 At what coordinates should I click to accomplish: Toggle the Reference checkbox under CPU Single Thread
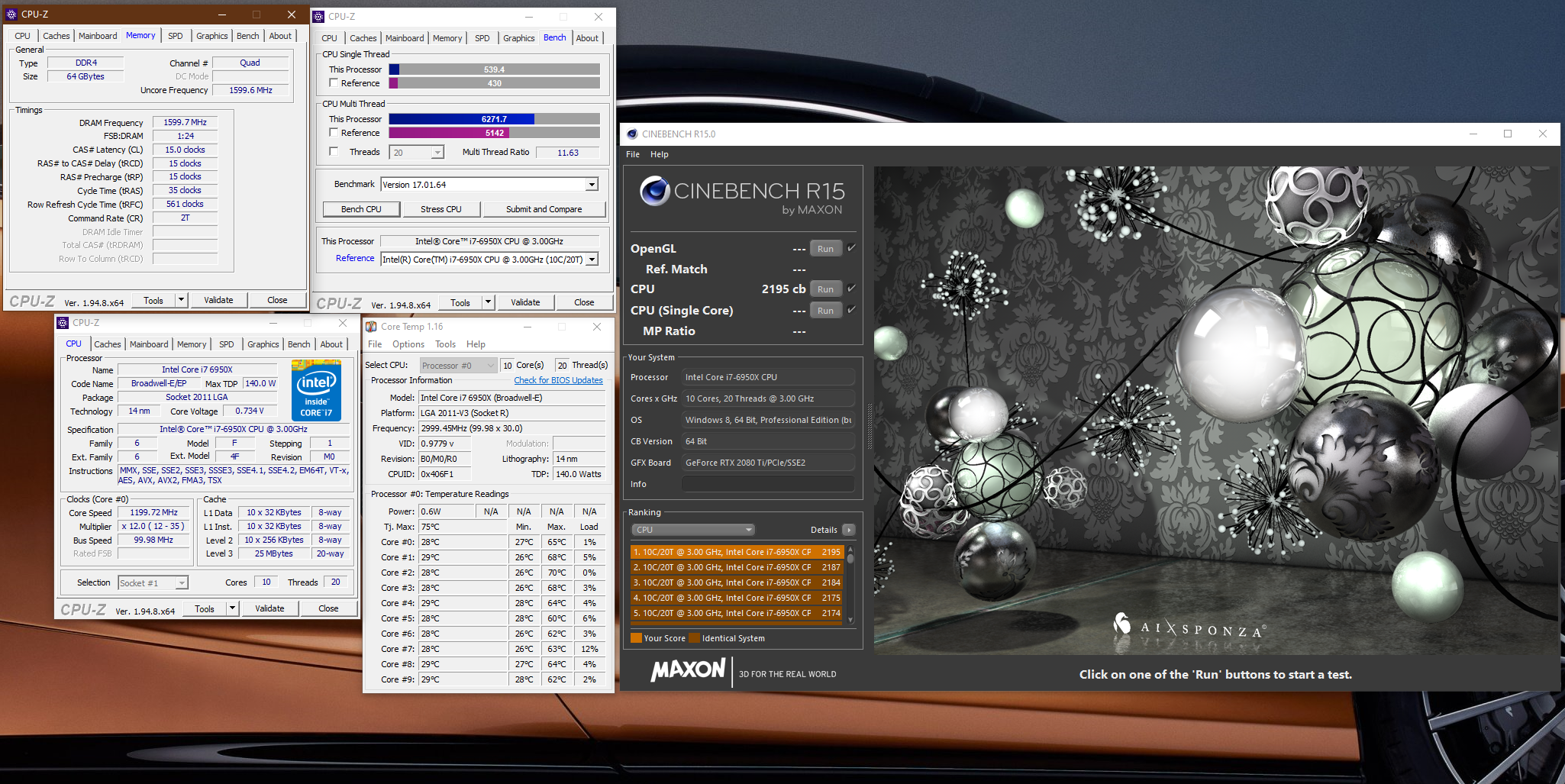point(334,82)
